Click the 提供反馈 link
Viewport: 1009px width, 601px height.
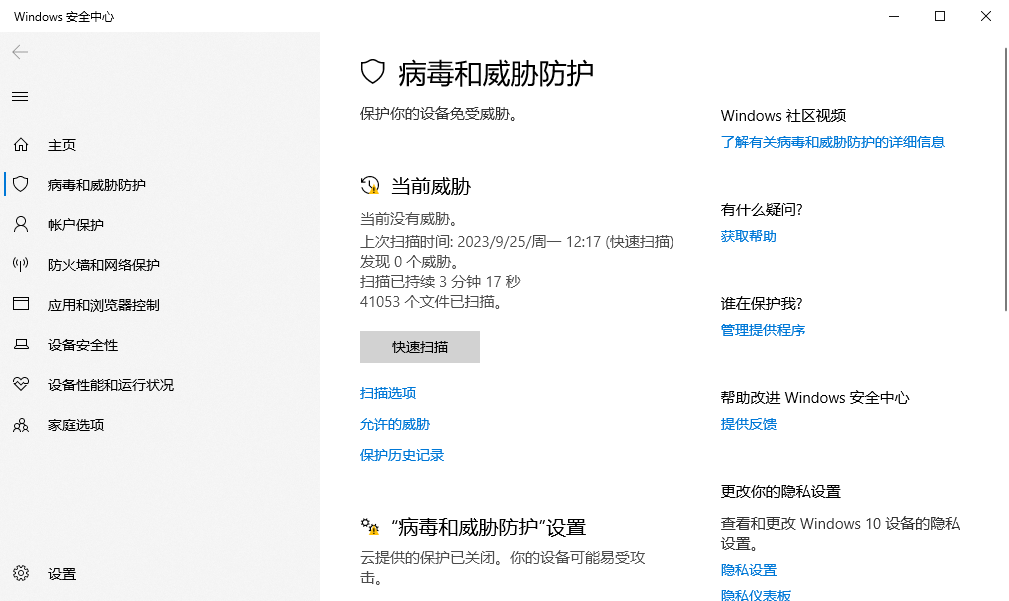[x=748, y=424]
